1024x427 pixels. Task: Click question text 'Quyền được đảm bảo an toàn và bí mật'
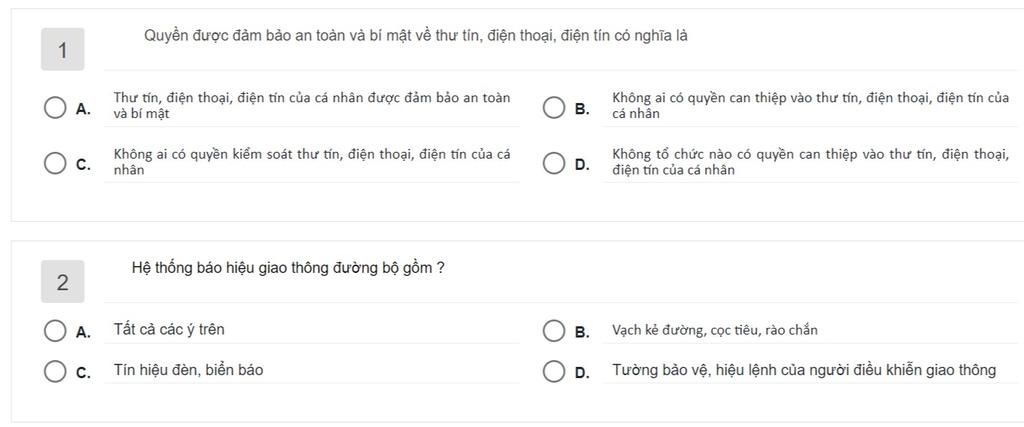tap(415, 37)
